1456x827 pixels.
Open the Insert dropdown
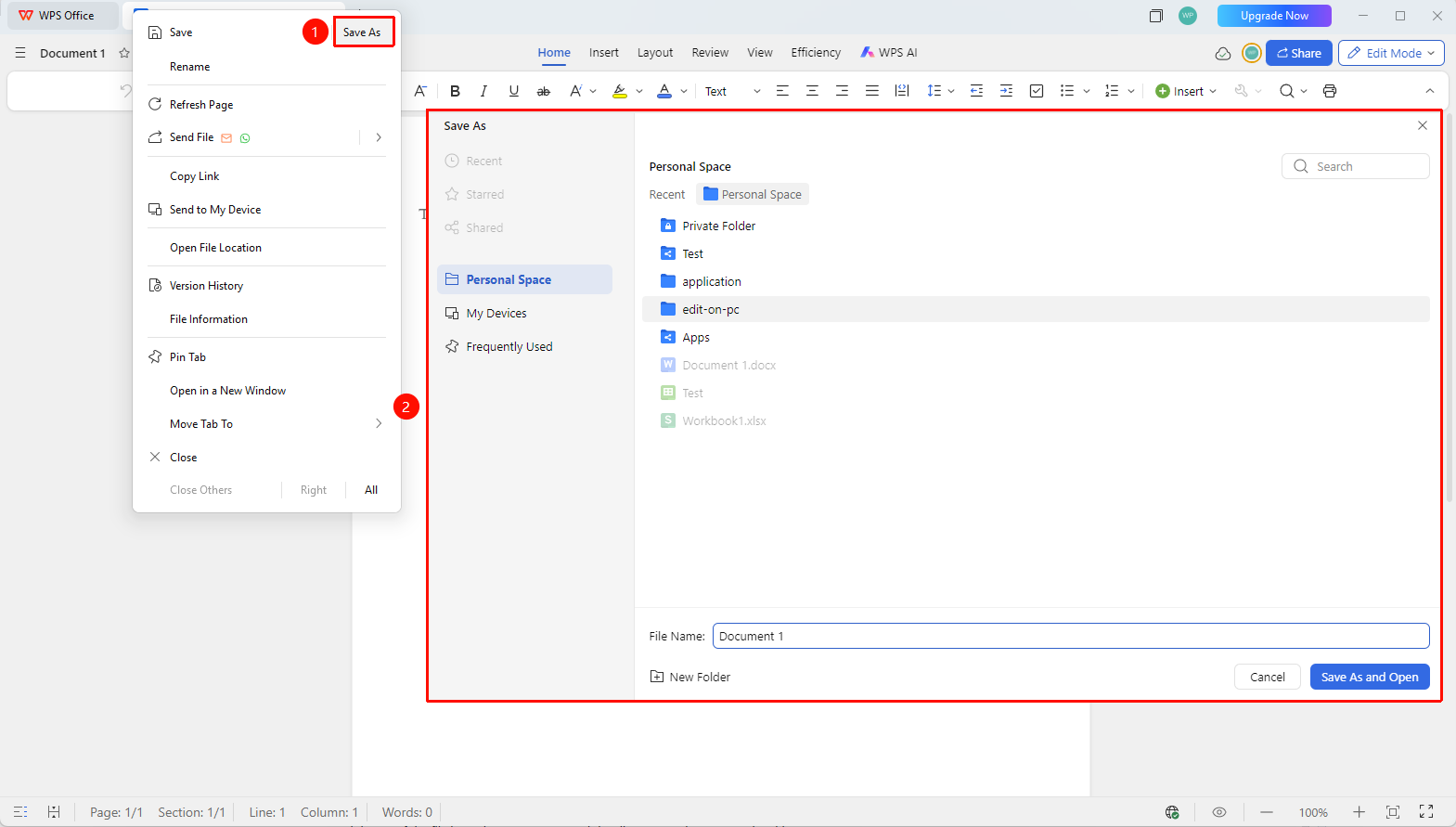1186,91
